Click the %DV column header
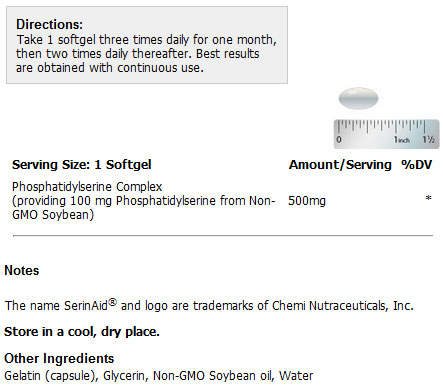This screenshot has height=386, width=443. pyautogui.click(x=417, y=165)
